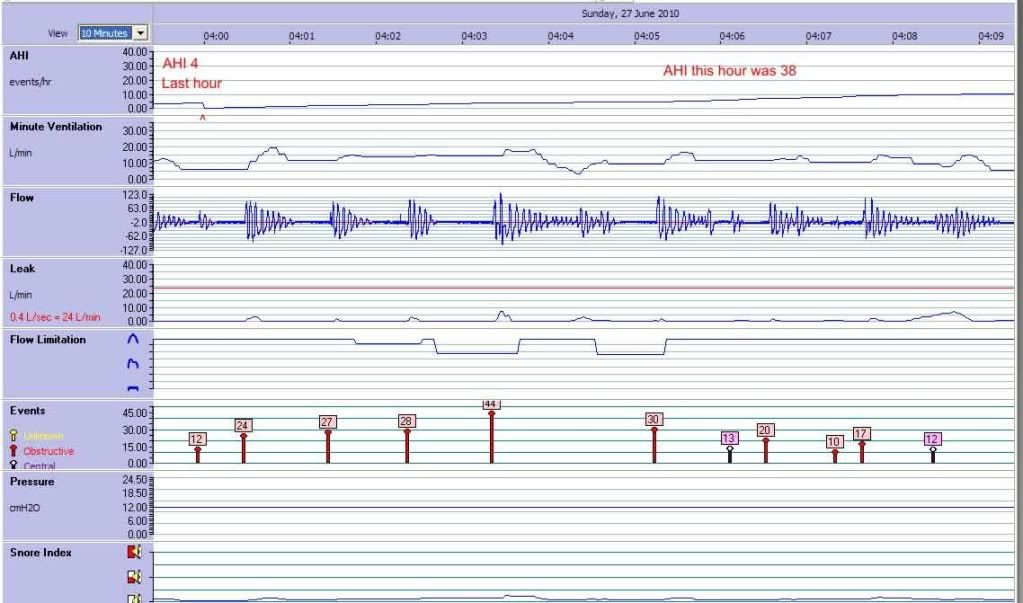Click the Central event legend icon

(x=14, y=465)
